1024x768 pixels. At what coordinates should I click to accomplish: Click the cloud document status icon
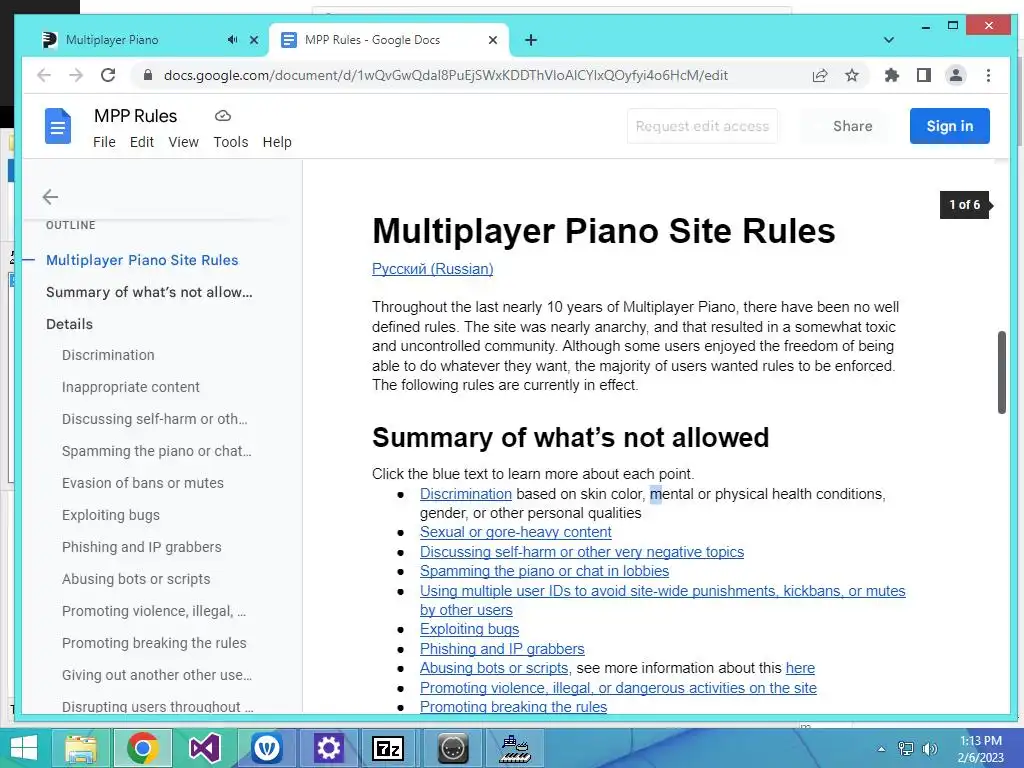click(x=223, y=116)
